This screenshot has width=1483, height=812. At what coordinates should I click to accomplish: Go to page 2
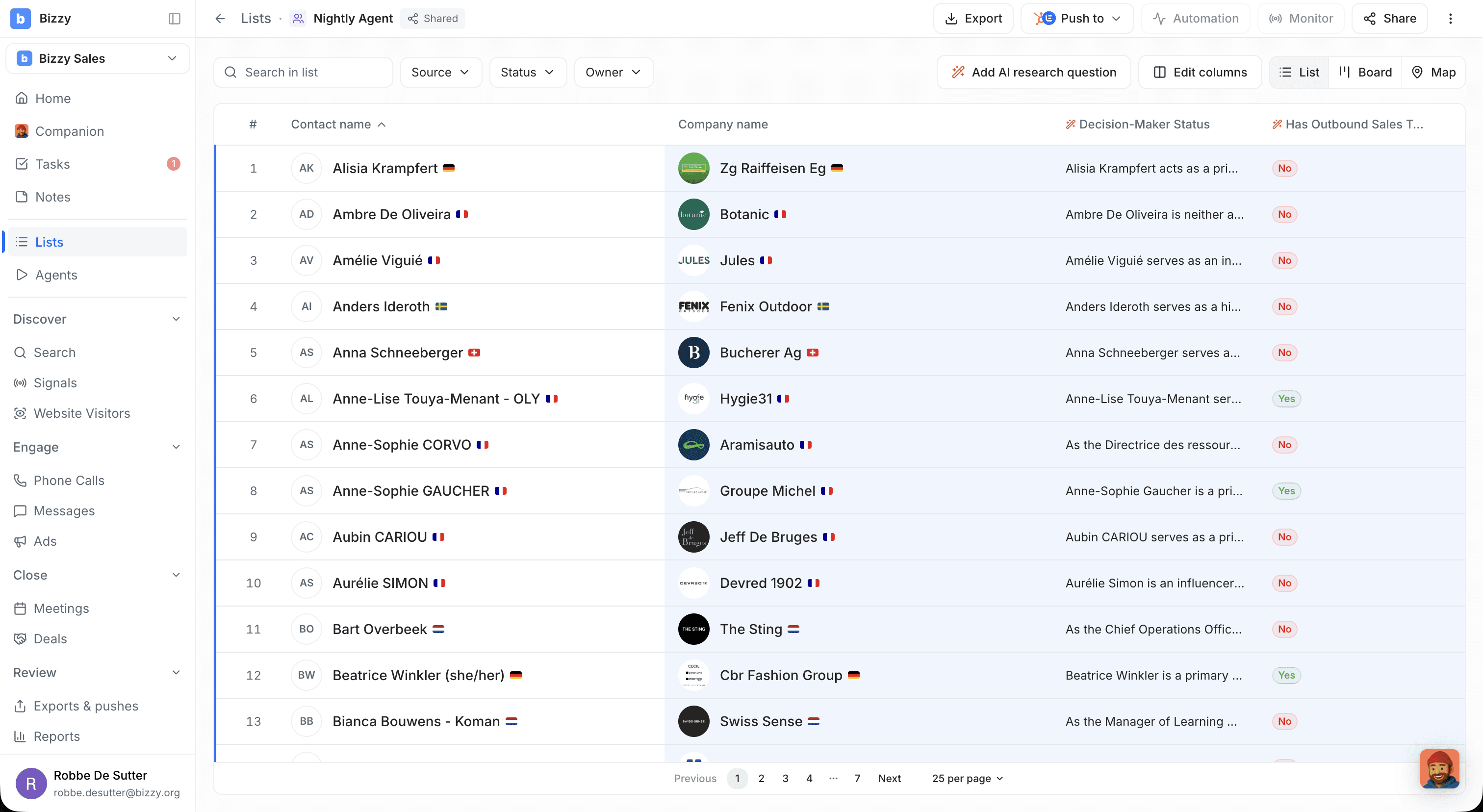point(761,778)
